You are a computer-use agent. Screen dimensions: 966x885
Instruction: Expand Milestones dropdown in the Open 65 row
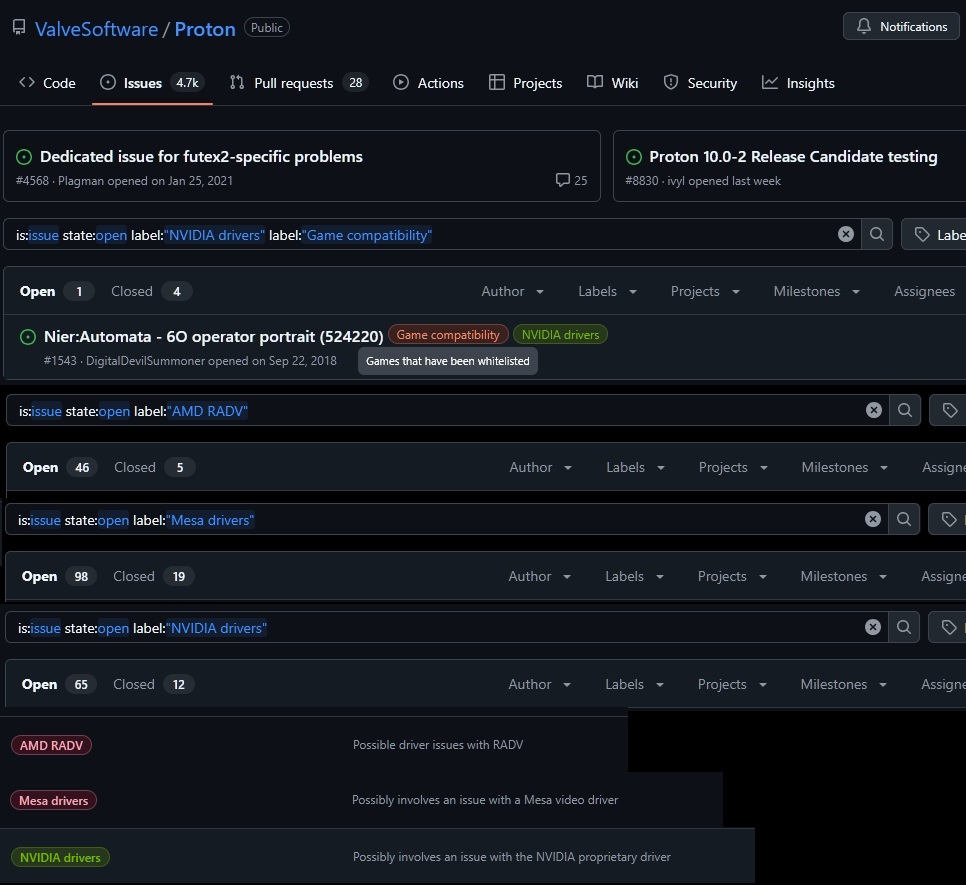843,684
